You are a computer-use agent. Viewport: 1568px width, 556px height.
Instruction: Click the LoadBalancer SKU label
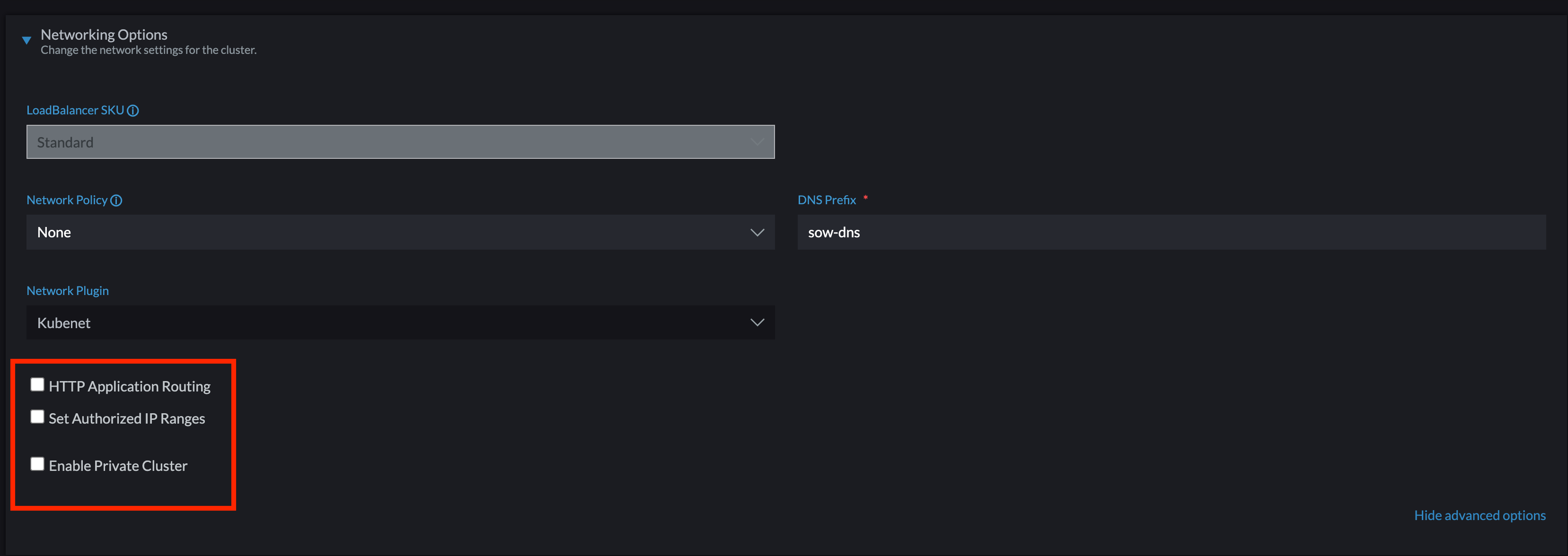(x=75, y=110)
